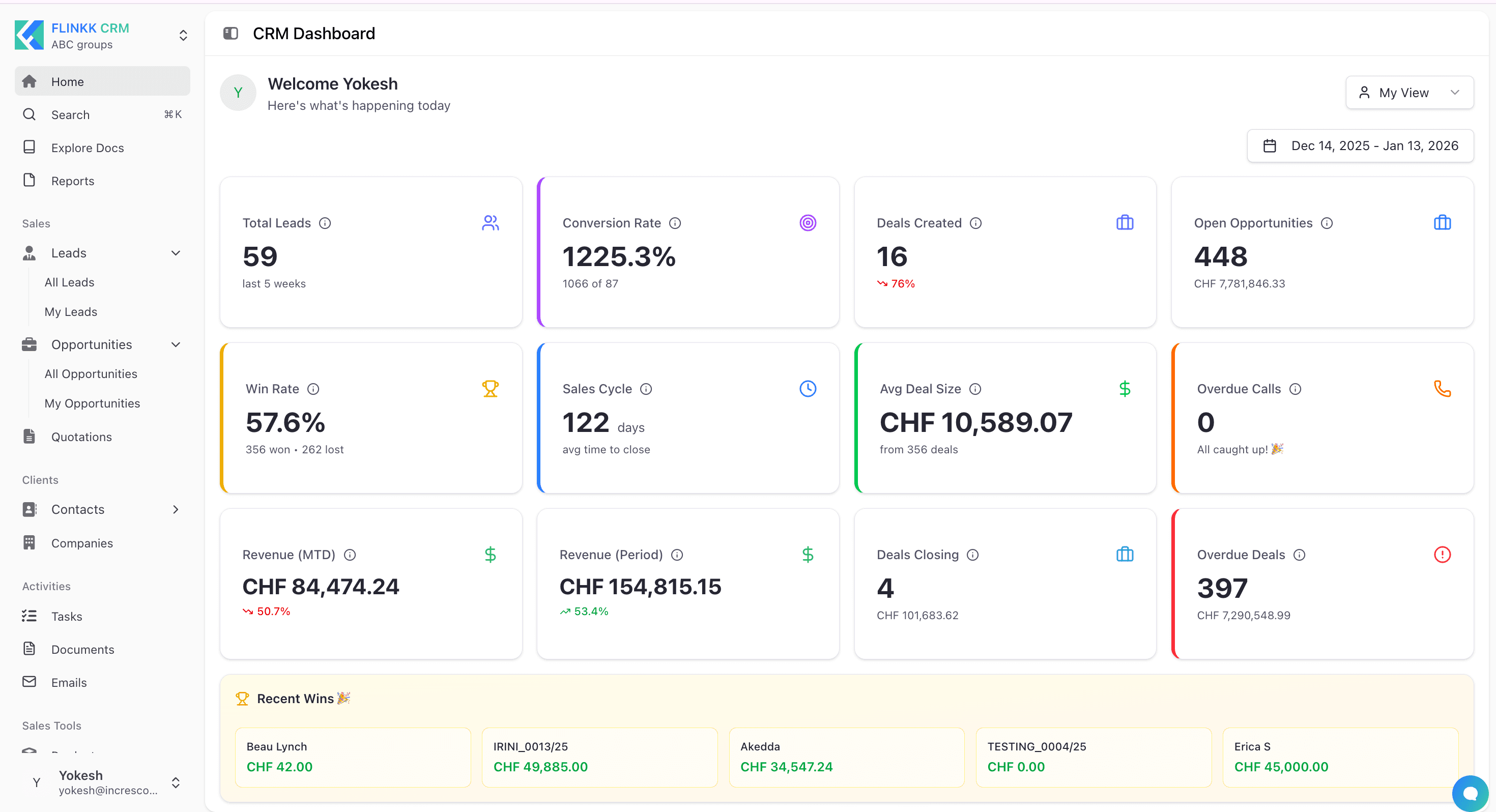This screenshot has width=1496, height=812.
Task: Click the Open Opportunities briefcase icon
Action: tap(1442, 223)
